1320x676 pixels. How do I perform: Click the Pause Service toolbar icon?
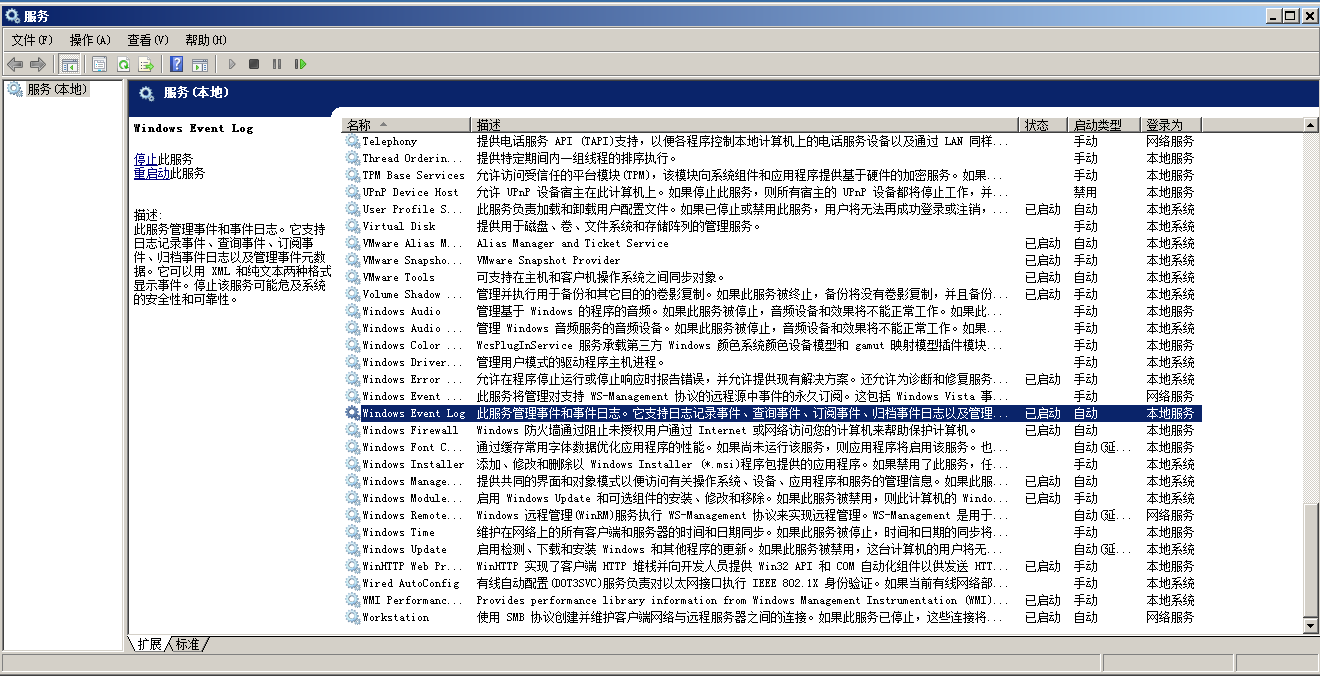(277, 64)
